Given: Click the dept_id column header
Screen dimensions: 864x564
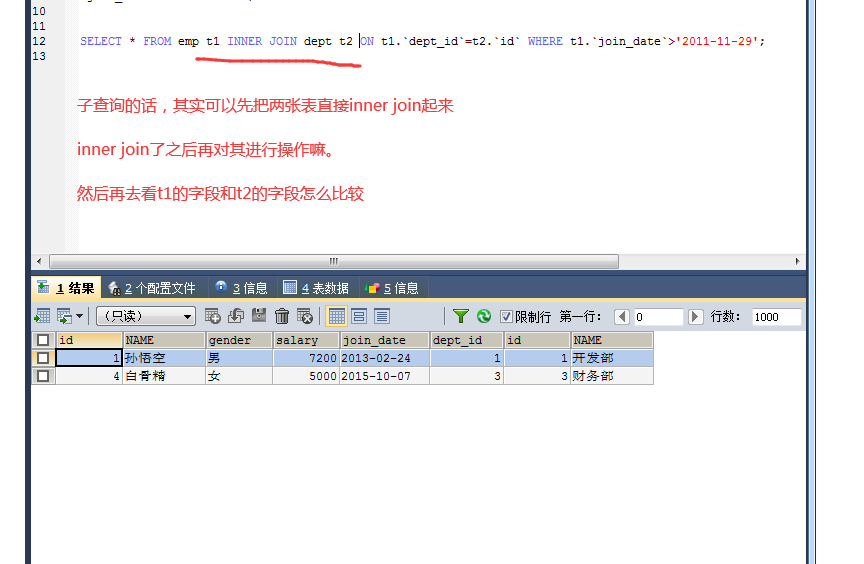Looking at the screenshot, I should 466,340.
